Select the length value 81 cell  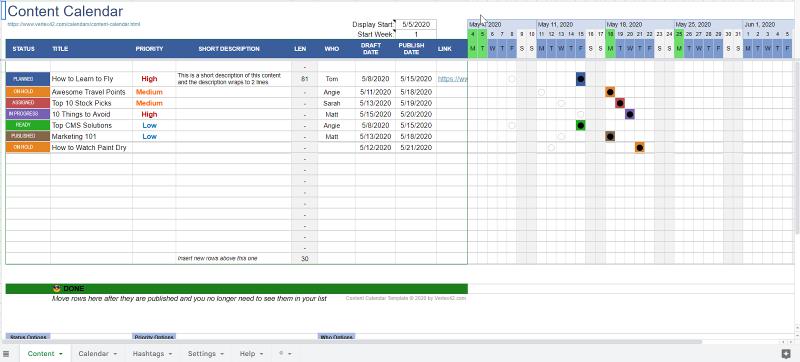tap(305, 79)
